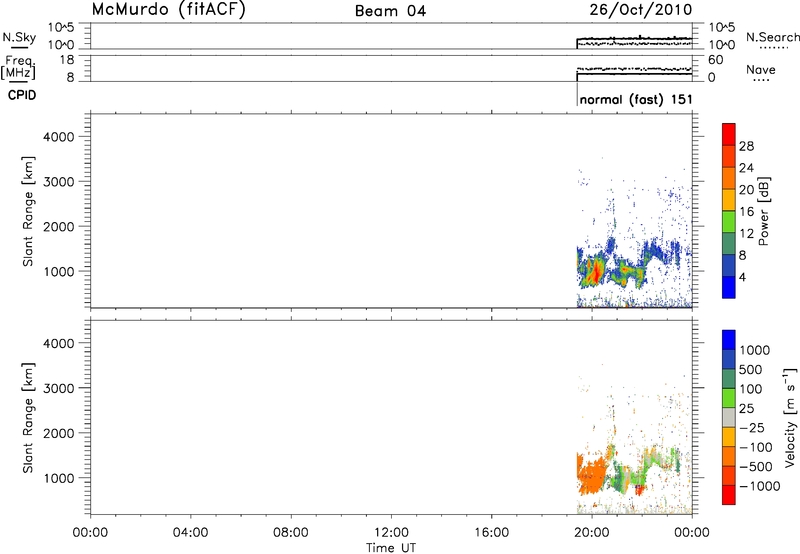The image size is (800, 554).
Task: Click the 'N.Search' legend label
Action: pos(772,37)
